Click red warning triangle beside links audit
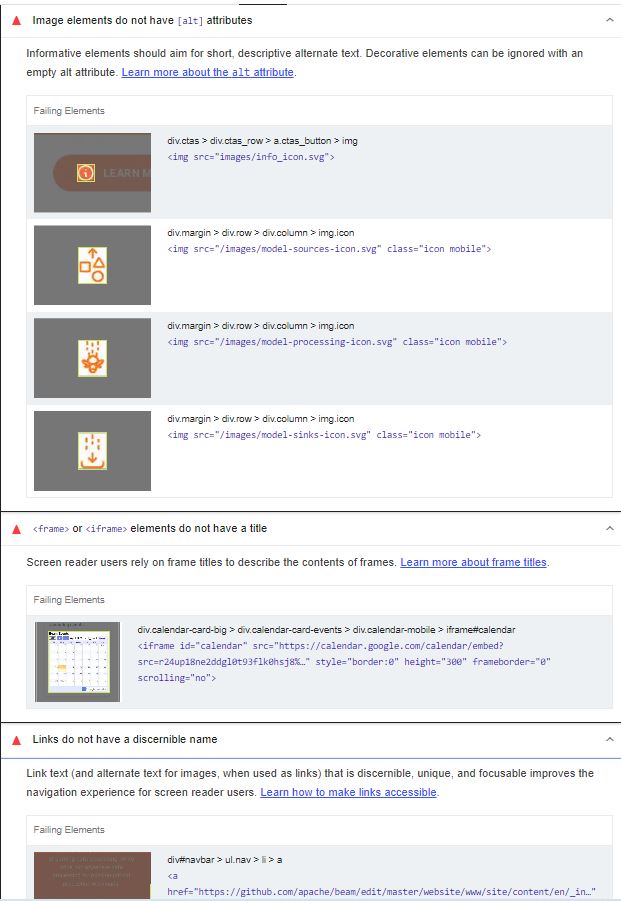621x901 pixels. 17,740
